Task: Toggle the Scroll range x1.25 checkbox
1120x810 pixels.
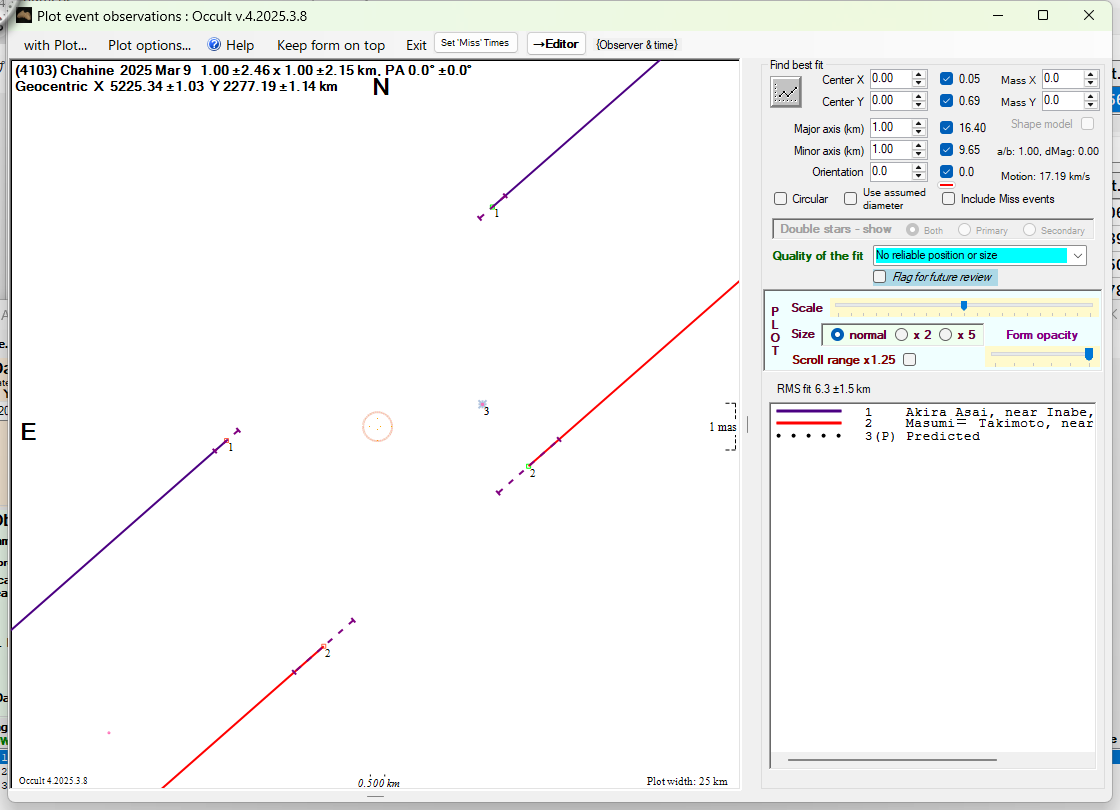Action: (909, 360)
